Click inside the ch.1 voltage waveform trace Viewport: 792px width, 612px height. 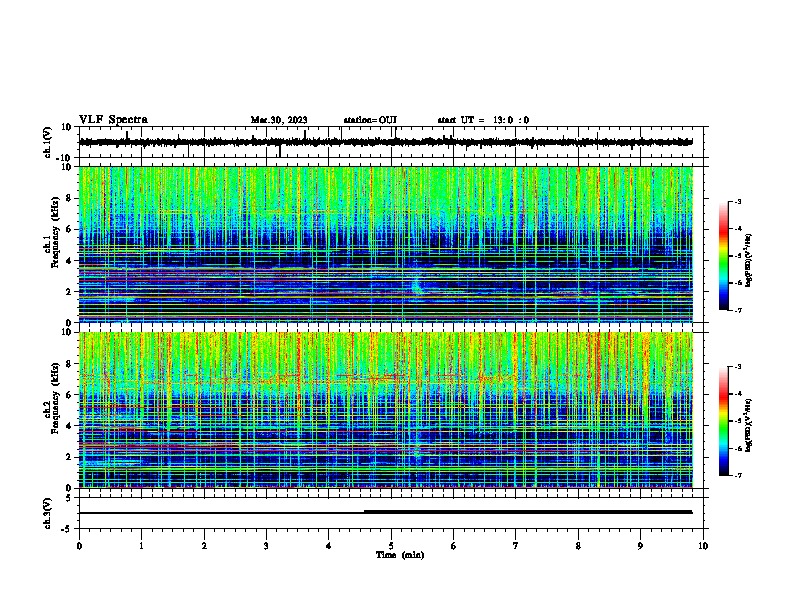(x=386, y=142)
